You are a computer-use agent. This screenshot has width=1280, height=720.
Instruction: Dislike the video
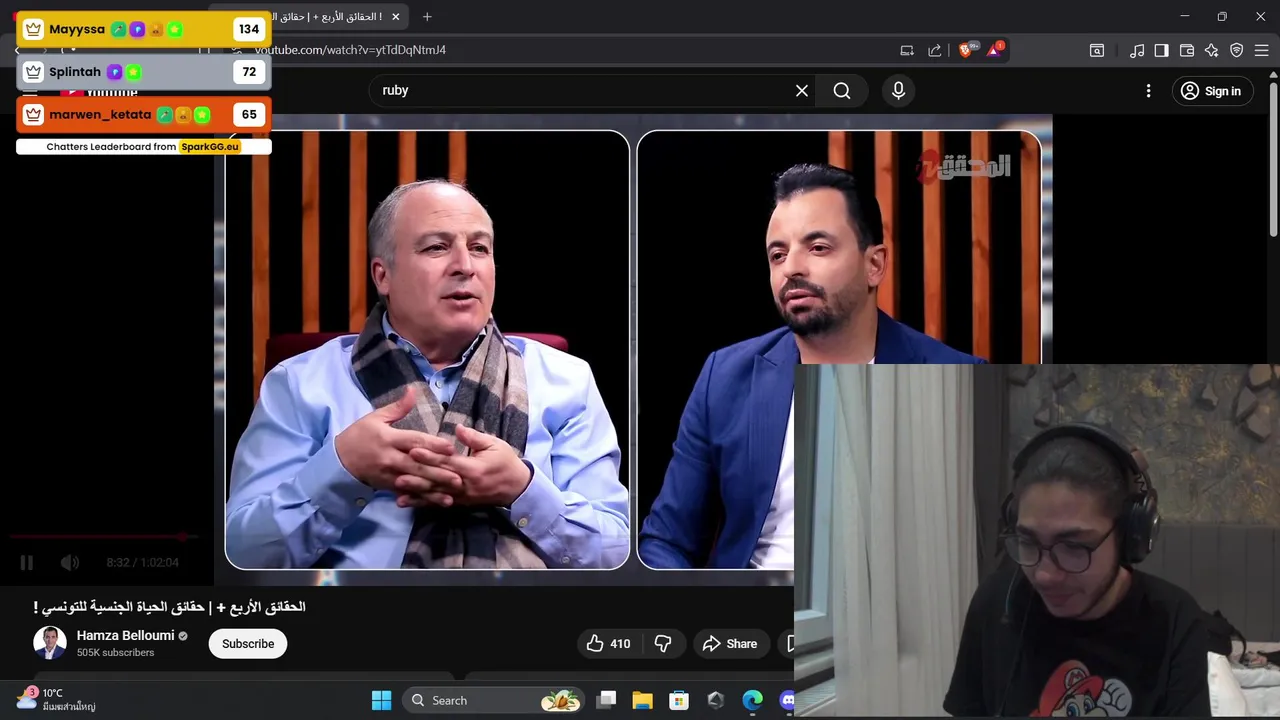[x=663, y=644]
